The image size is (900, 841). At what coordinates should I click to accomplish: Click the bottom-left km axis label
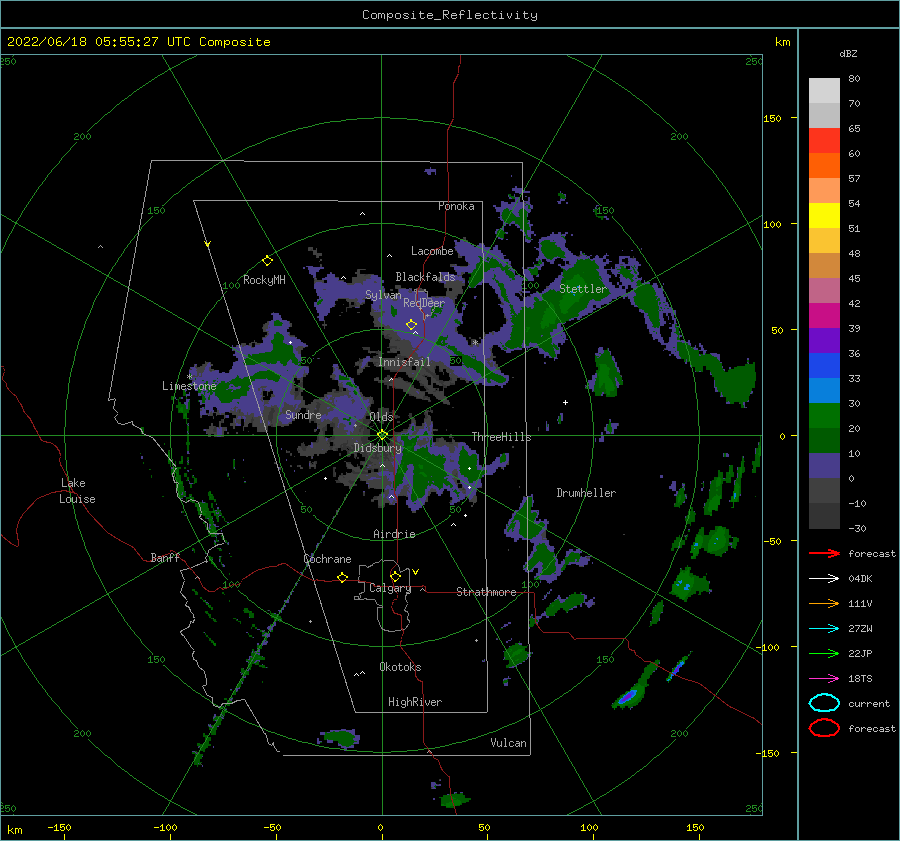(15, 830)
